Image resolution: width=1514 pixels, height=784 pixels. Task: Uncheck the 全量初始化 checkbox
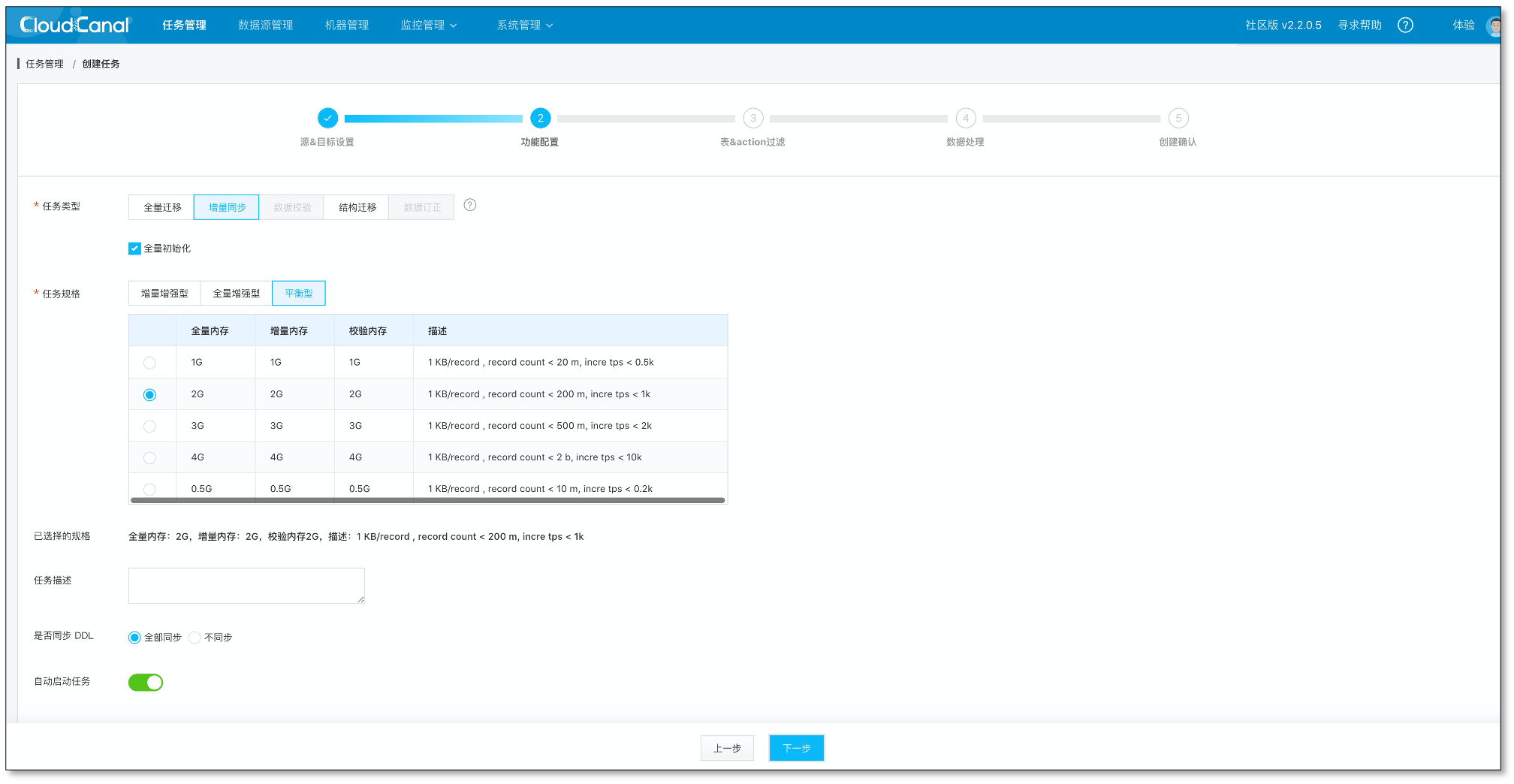(x=135, y=249)
